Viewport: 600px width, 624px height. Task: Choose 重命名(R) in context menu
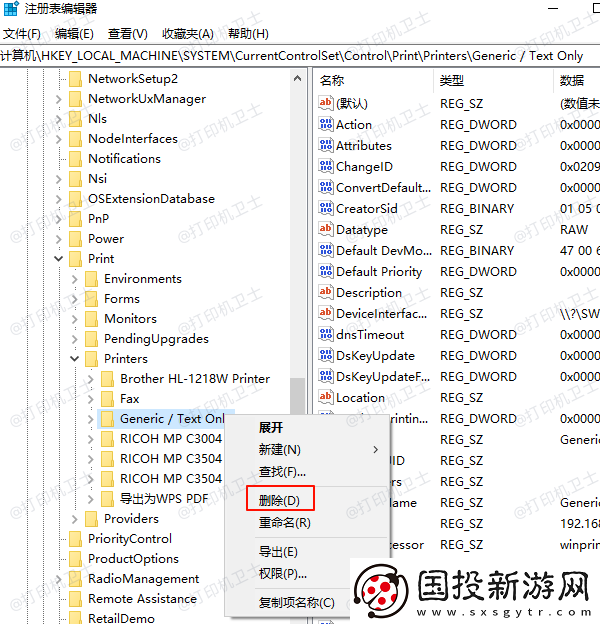pos(285,523)
